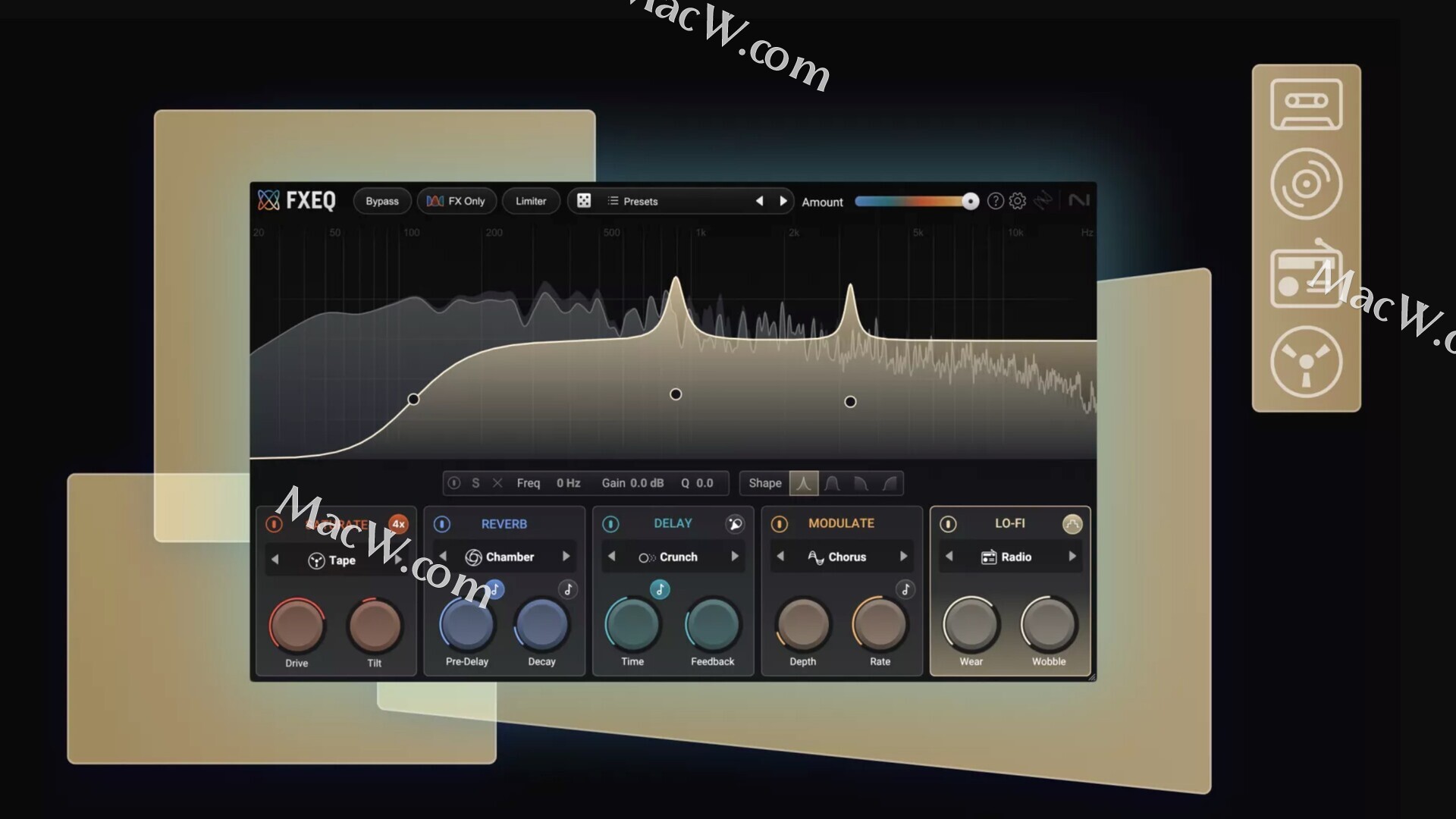Toggle Modulate Rate tempo sync note
This screenshot has height=819, width=1456.
(x=905, y=589)
